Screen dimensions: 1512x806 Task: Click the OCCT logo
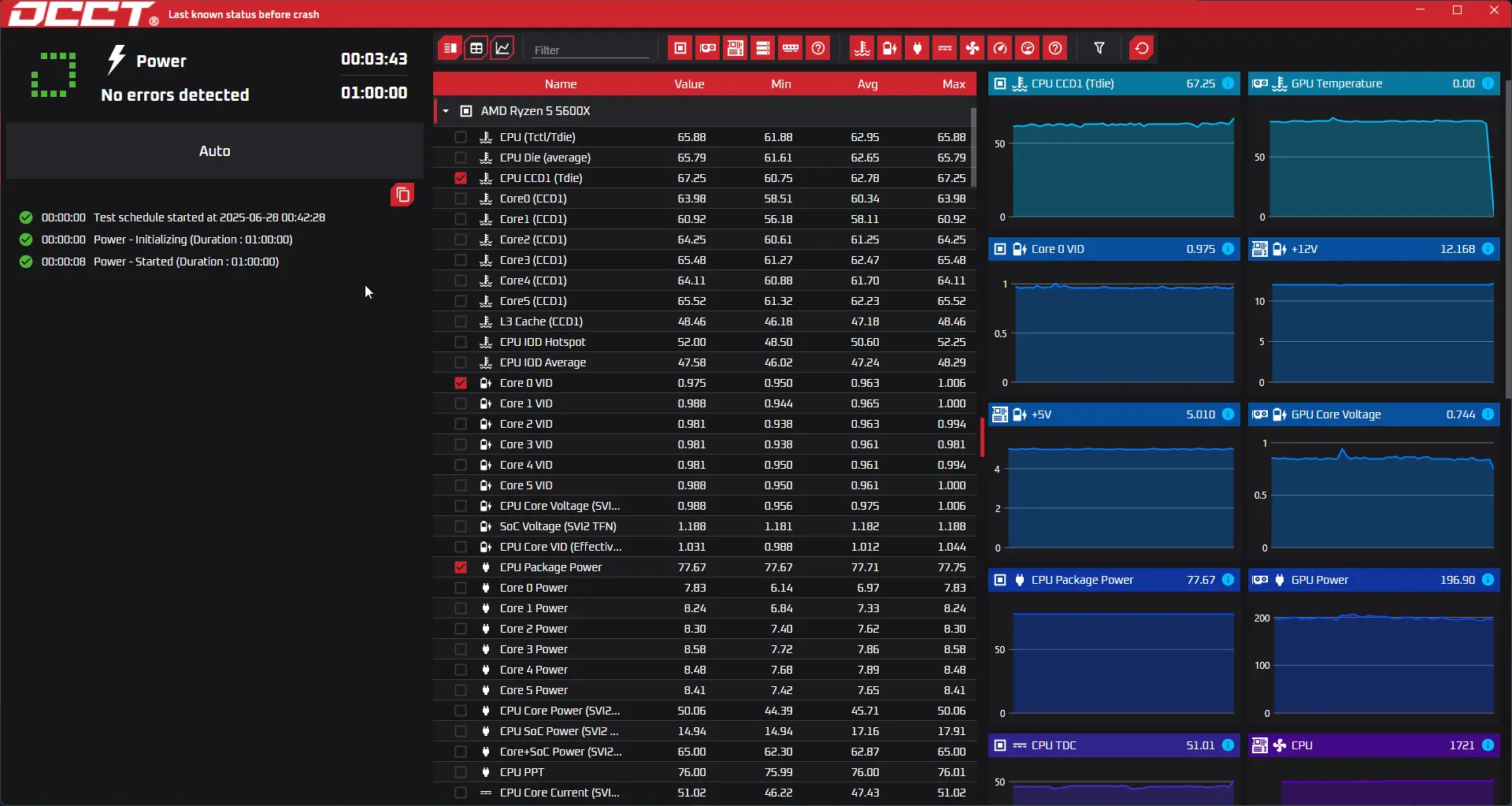[x=83, y=14]
